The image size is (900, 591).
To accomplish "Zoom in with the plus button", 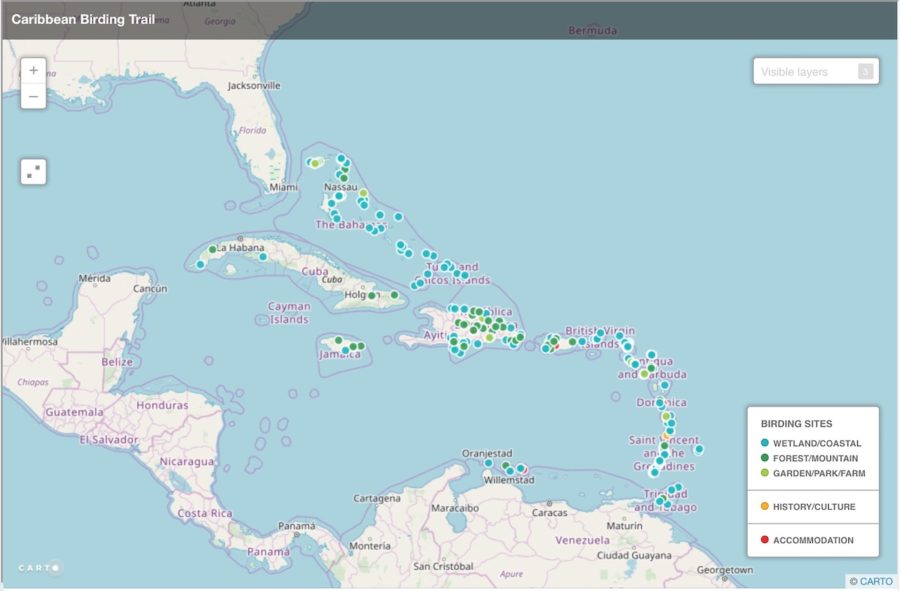I will tap(34, 70).
